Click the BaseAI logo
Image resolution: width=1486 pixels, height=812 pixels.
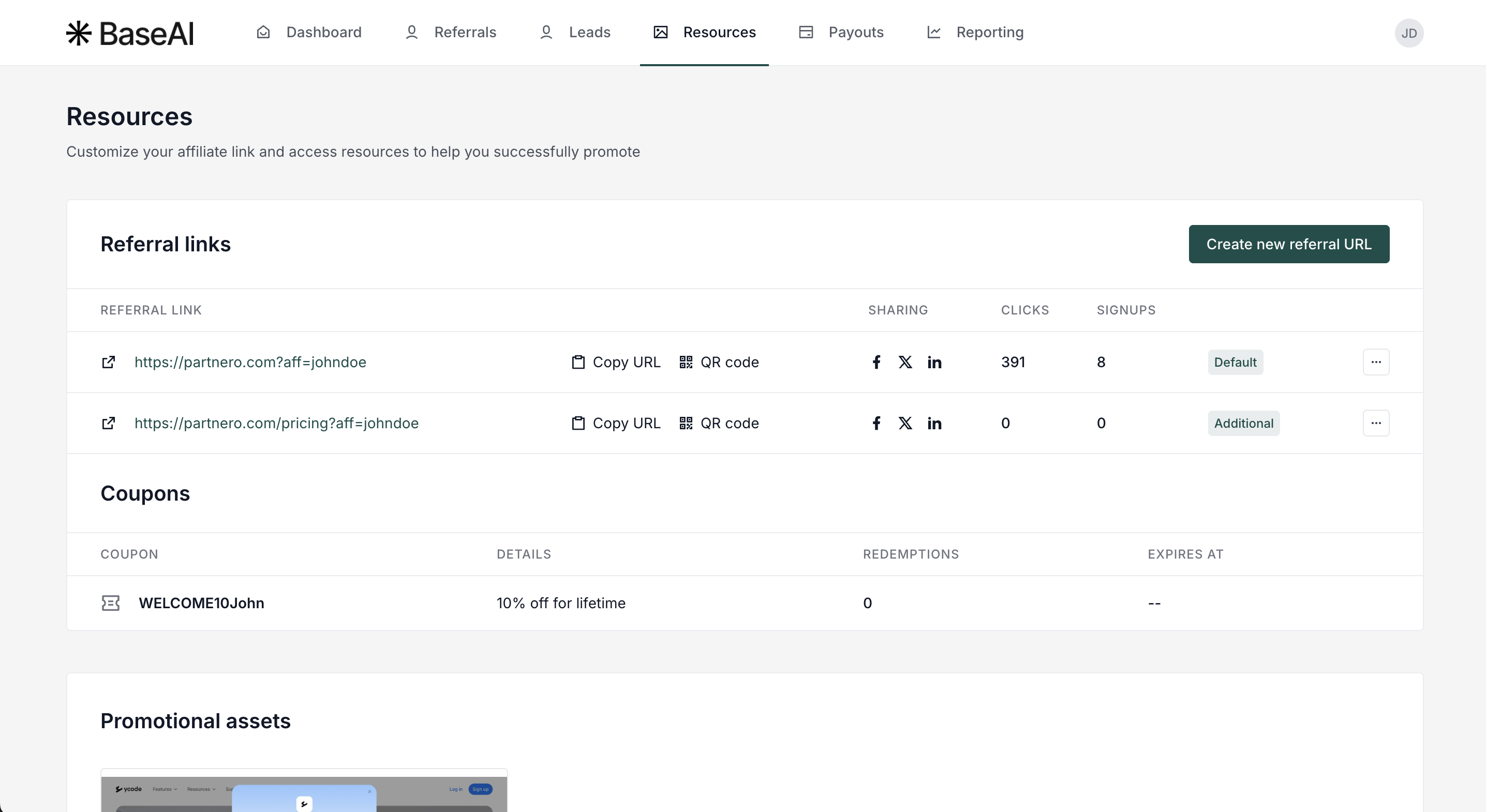130,33
